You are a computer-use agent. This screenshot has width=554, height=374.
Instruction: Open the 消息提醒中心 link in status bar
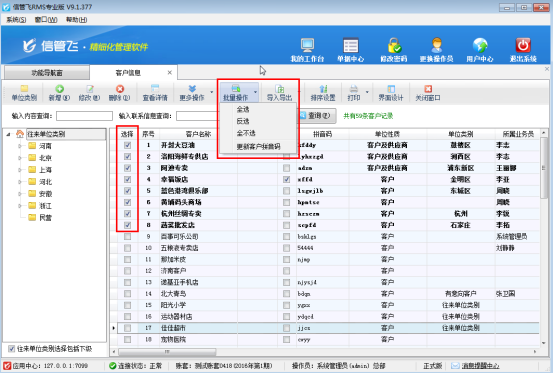(x=481, y=366)
